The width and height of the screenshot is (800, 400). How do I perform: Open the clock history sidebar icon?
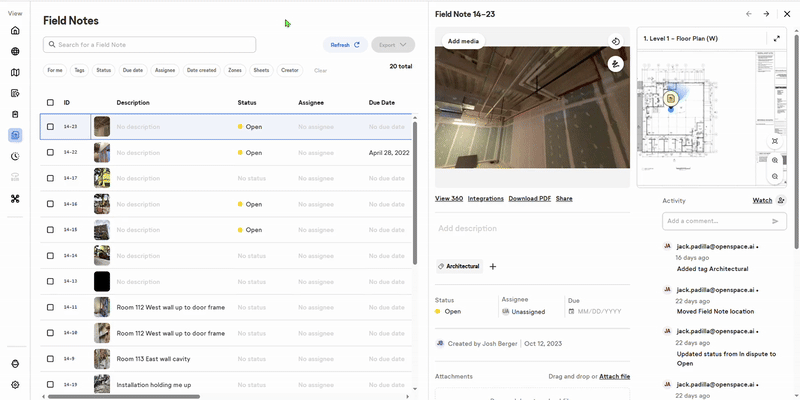[x=15, y=157]
